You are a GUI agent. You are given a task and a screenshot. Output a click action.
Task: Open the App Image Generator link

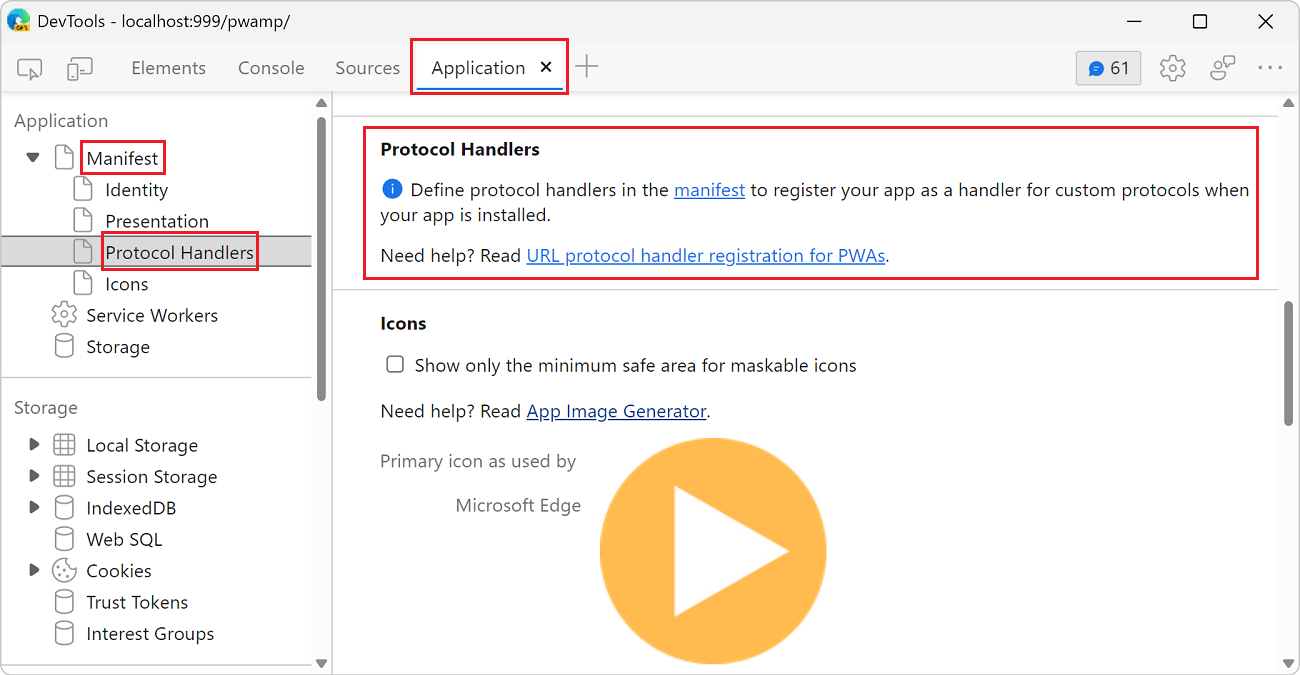(616, 411)
